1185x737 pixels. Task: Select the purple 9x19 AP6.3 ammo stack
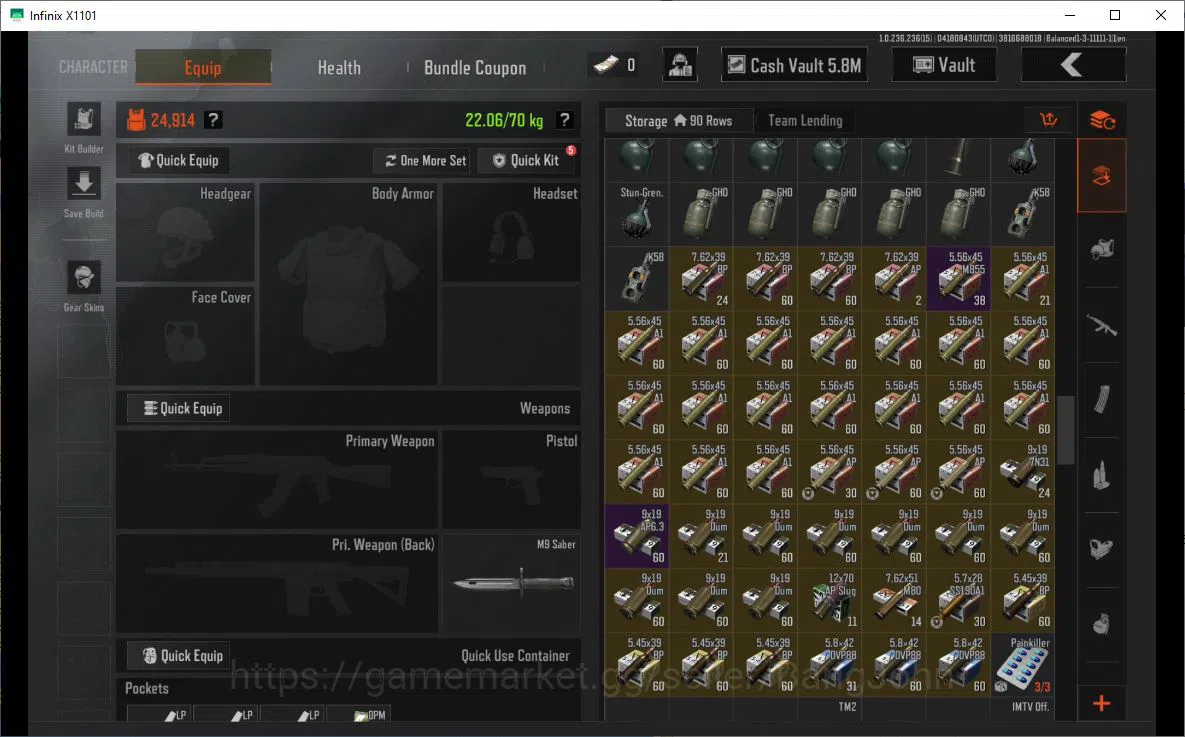(637, 536)
